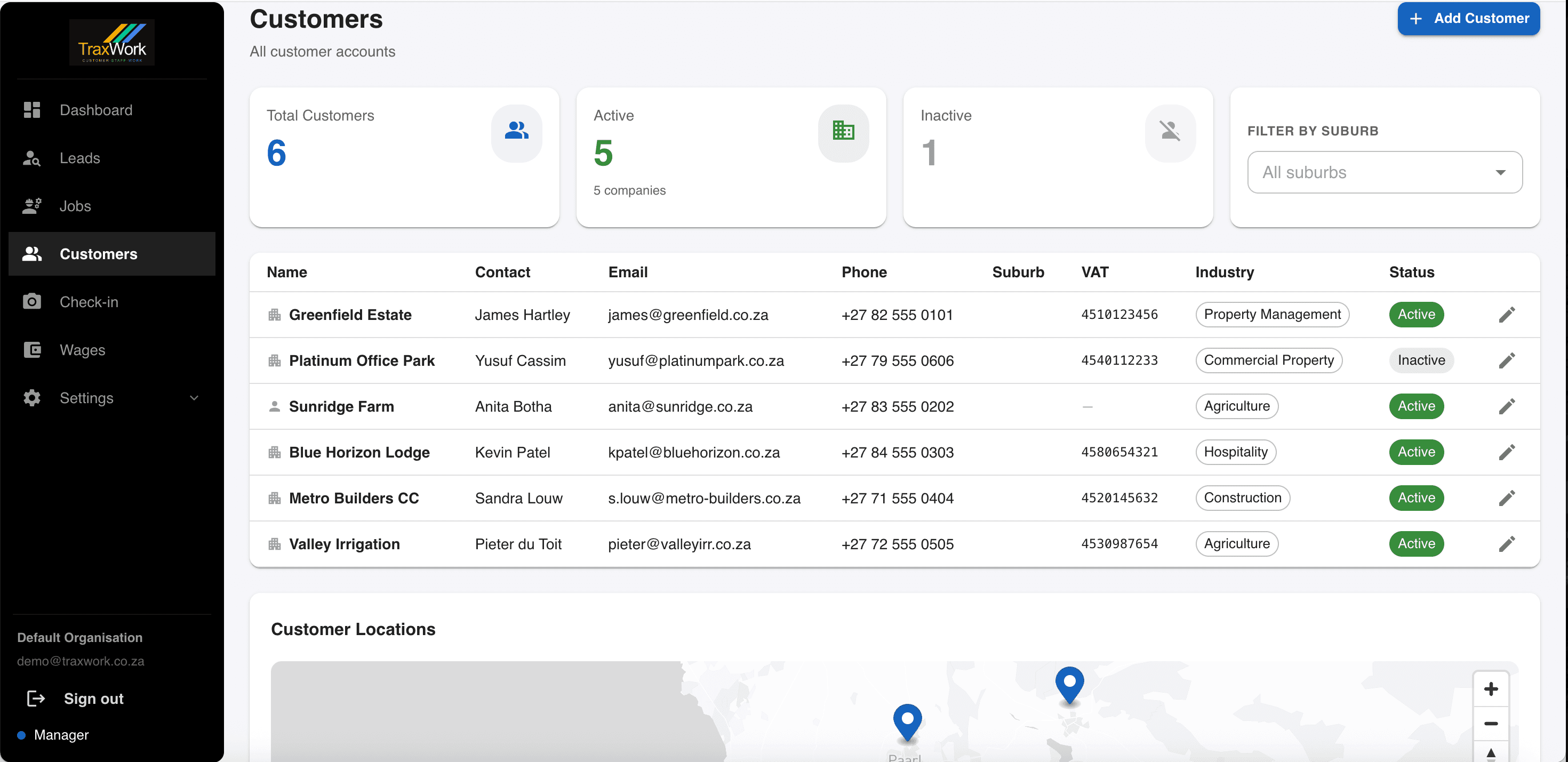
Task: Click the Check-in camera icon
Action: (31, 301)
